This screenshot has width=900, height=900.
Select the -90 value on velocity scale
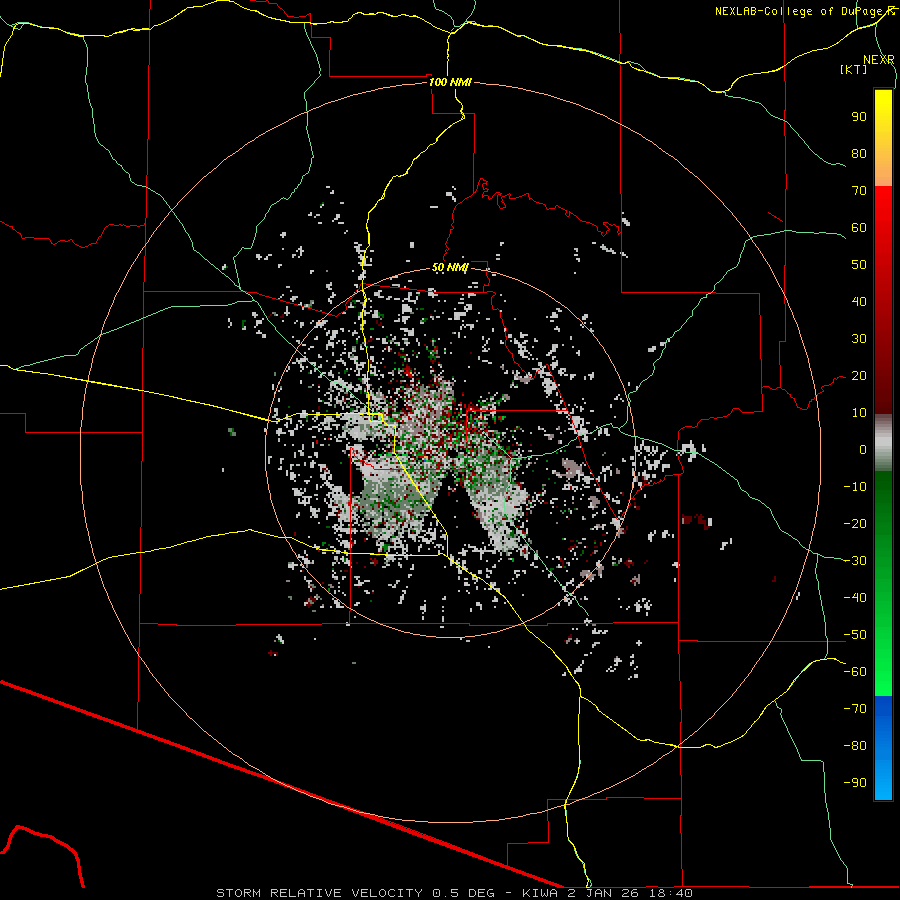click(x=855, y=783)
